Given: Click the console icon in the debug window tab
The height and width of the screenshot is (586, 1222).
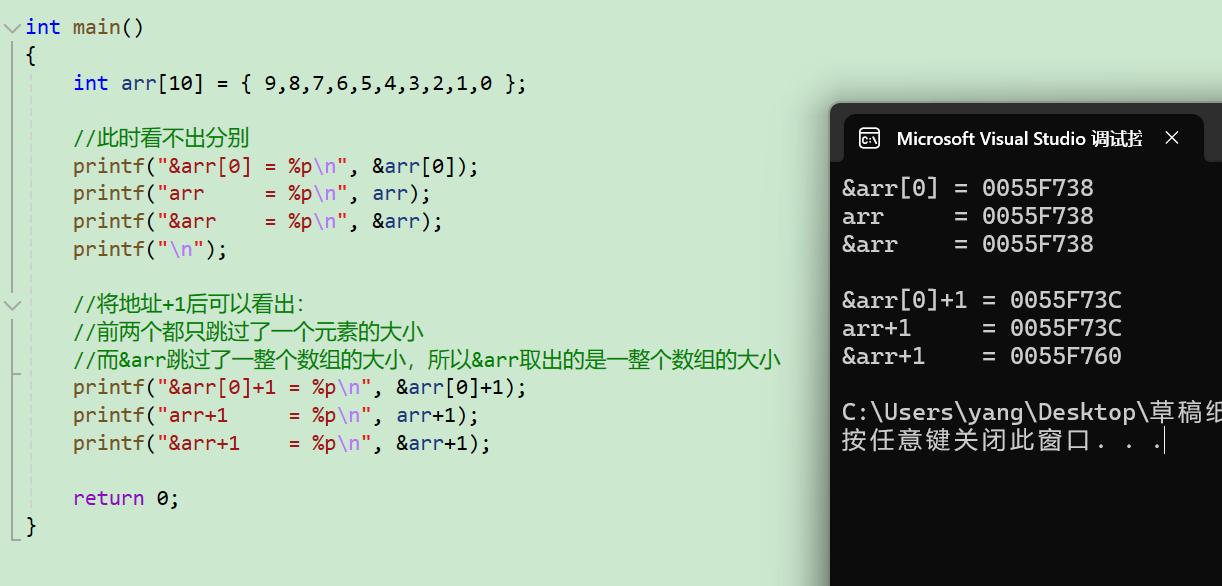Looking at the screenshot, I should pos(870,138).
